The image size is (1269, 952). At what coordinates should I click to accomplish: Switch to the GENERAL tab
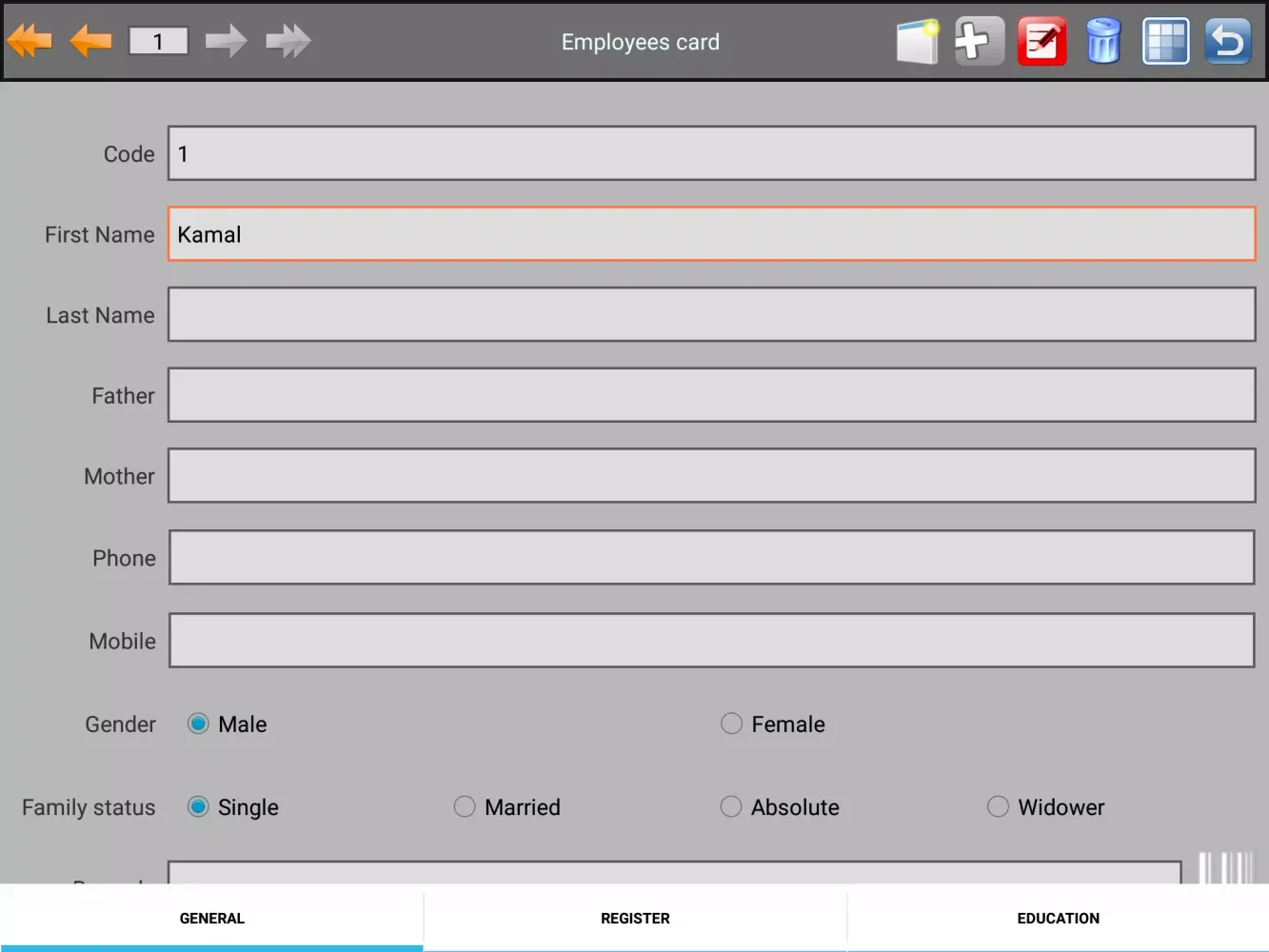pyautogui.click(x=211, y=918)
